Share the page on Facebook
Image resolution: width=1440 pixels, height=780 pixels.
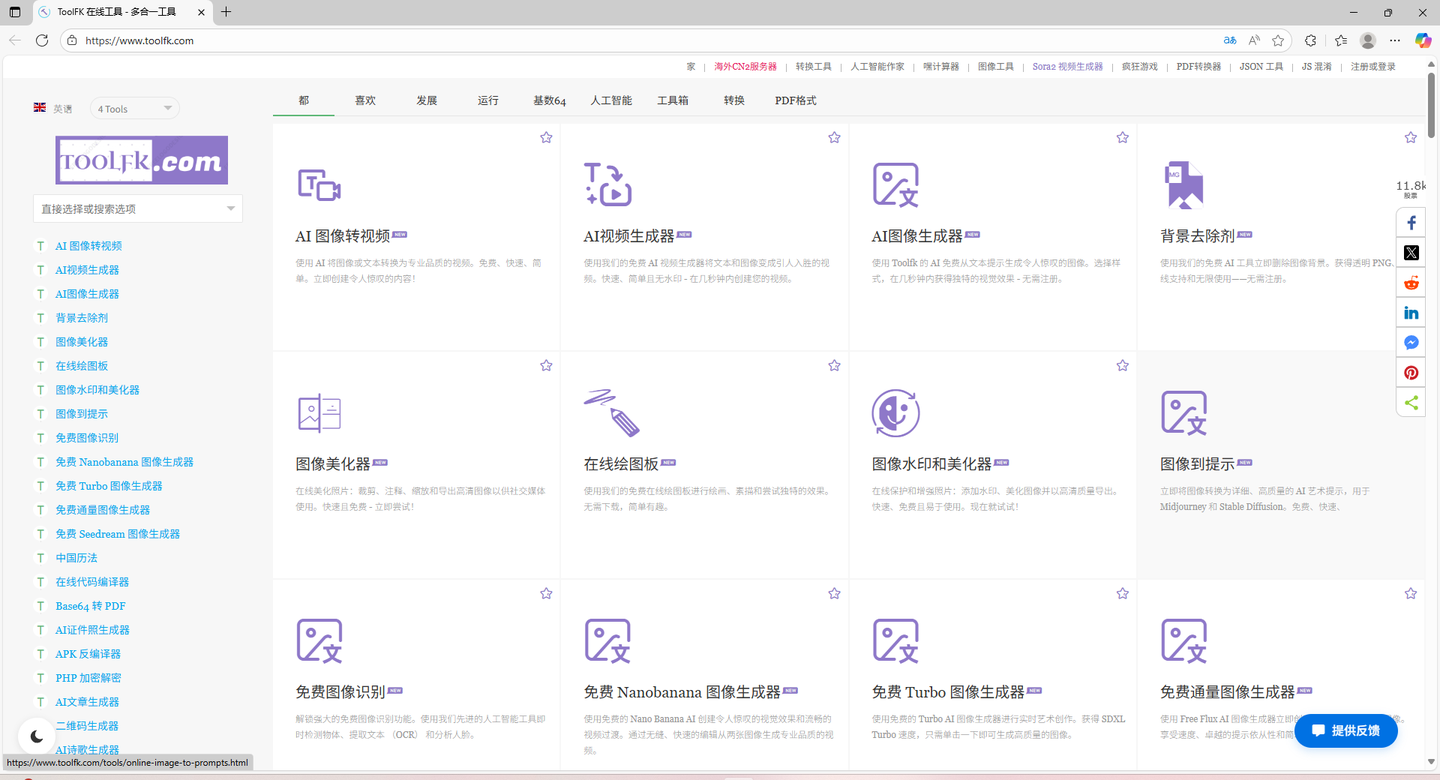pyautogui.click(x=1411, y=223)
